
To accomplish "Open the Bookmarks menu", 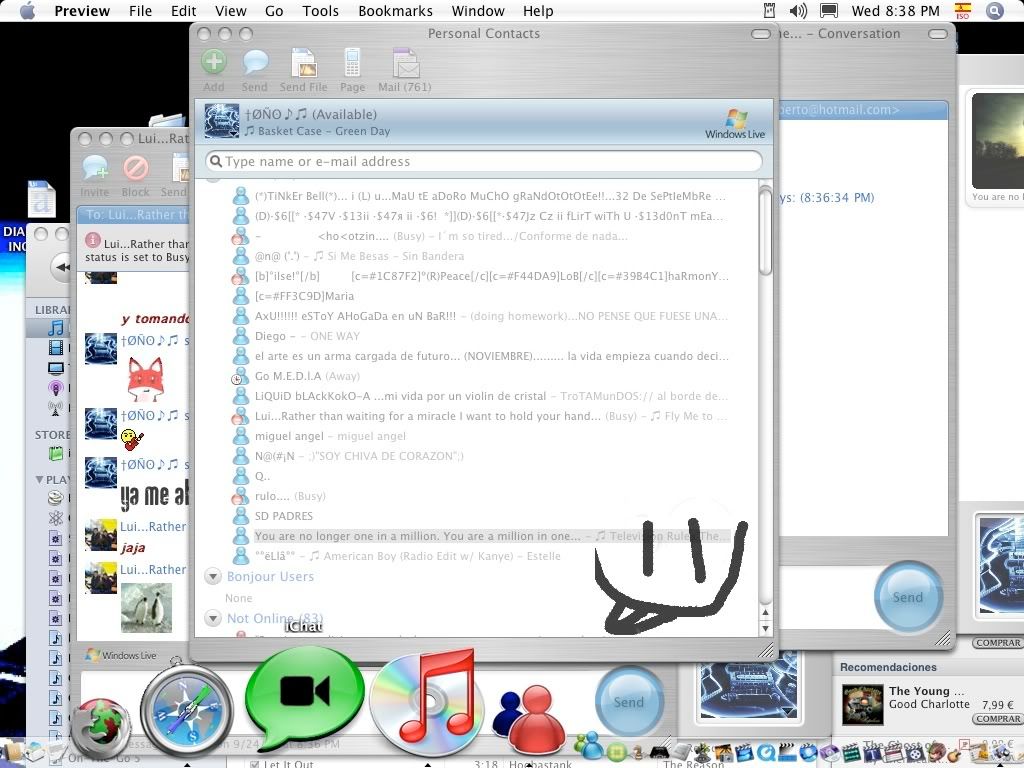I will pyautogui.click(x=396, y=11).
